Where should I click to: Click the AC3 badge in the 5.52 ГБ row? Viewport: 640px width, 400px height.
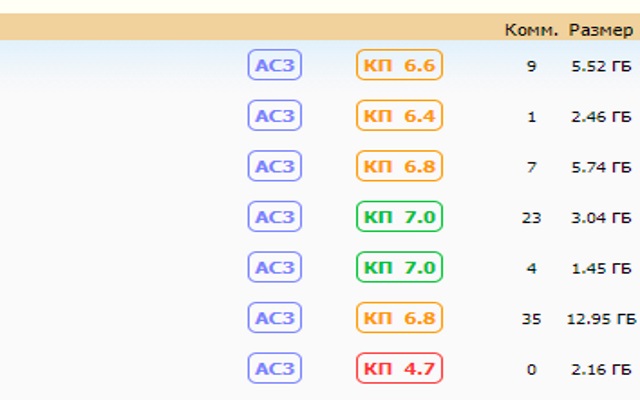[275, 66]
